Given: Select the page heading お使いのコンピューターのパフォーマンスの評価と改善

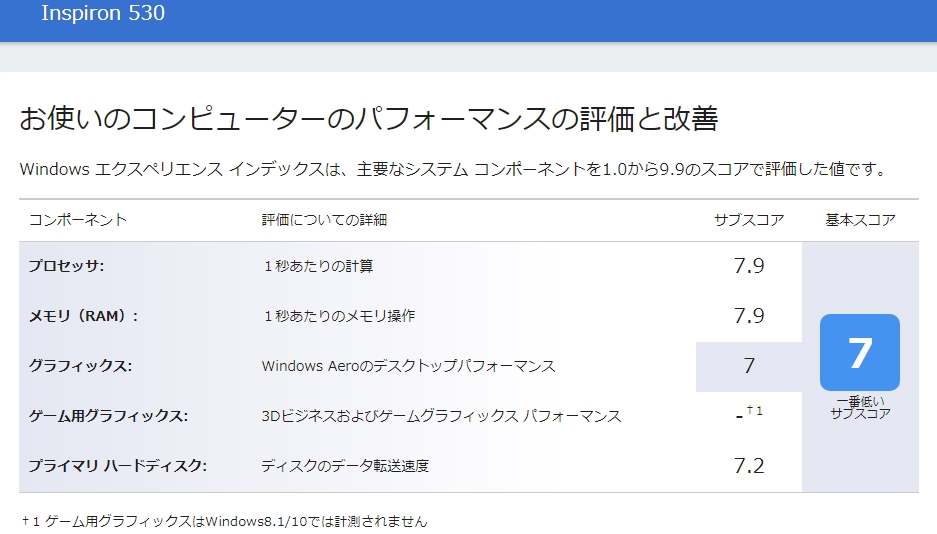Looking at the screenshot, I should pyautogui.click(x=369, y=118).
